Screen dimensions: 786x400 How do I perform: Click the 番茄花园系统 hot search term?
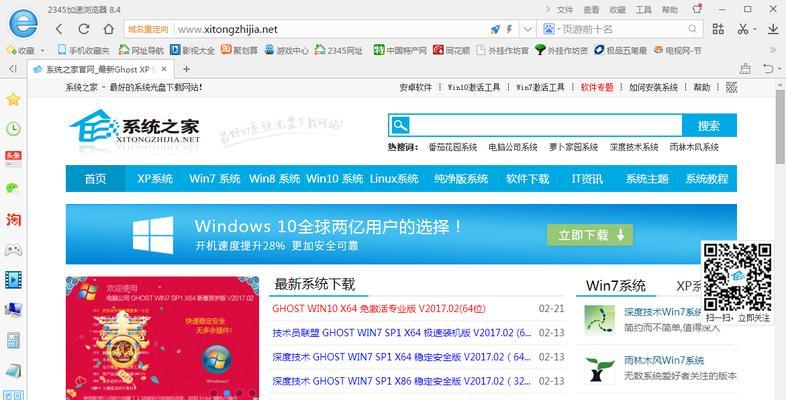click(452, 147)
